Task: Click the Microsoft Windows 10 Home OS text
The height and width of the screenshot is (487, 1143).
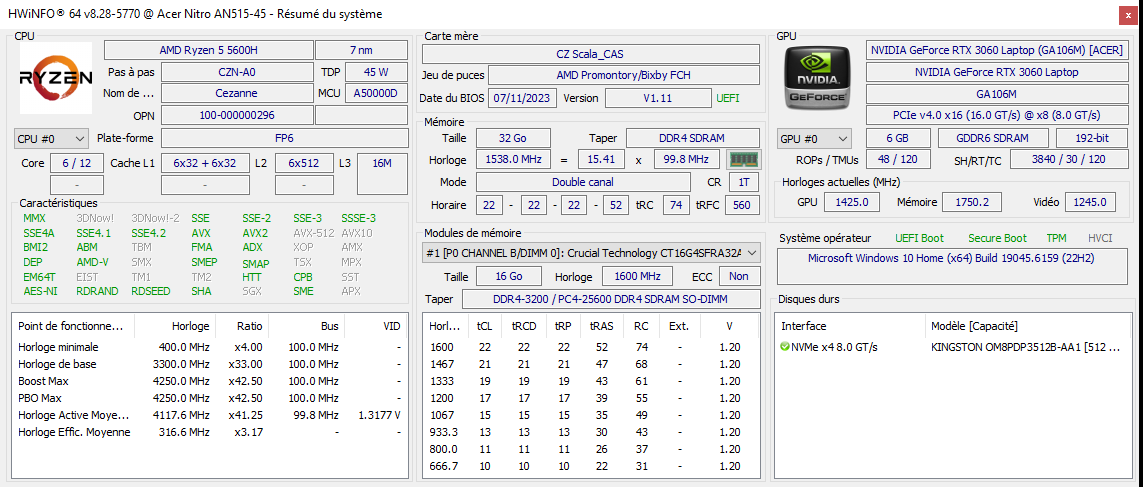Action: (x=951, y=258)
